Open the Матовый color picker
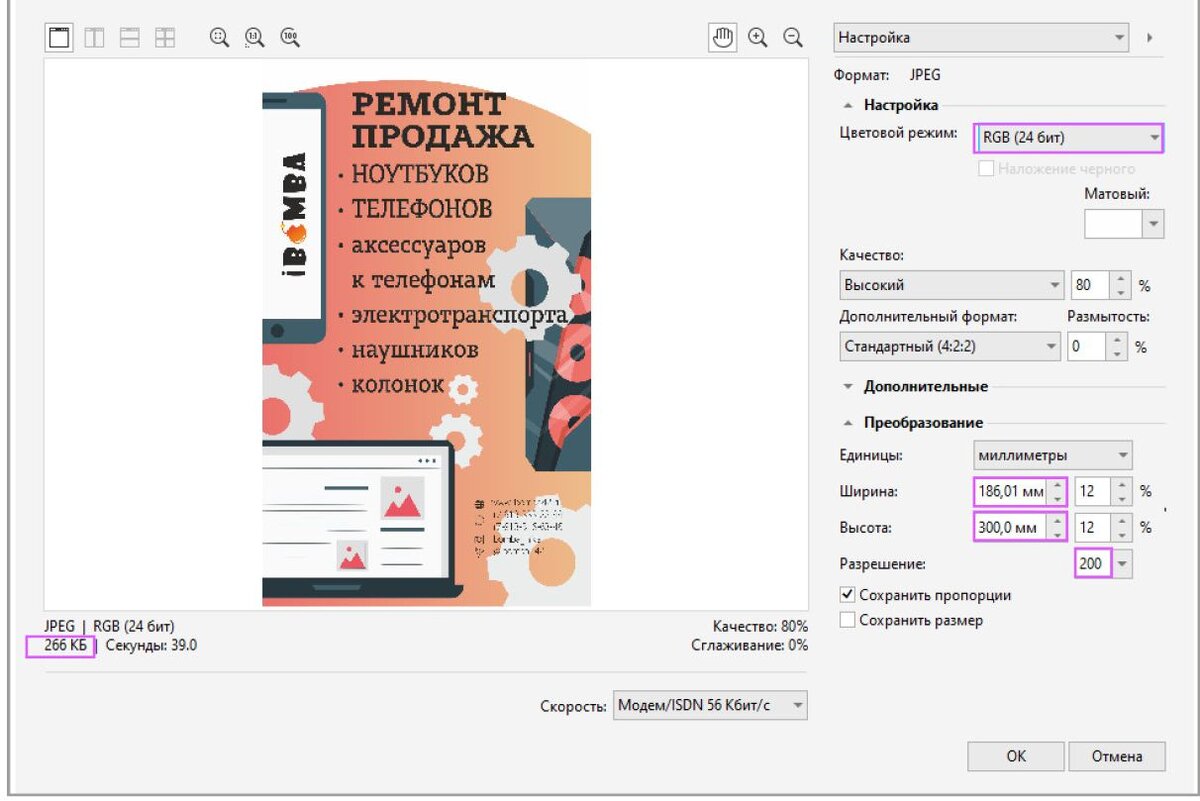Image resolution: width=1200 pixels, height=801 pixels. click(1124, 224)
